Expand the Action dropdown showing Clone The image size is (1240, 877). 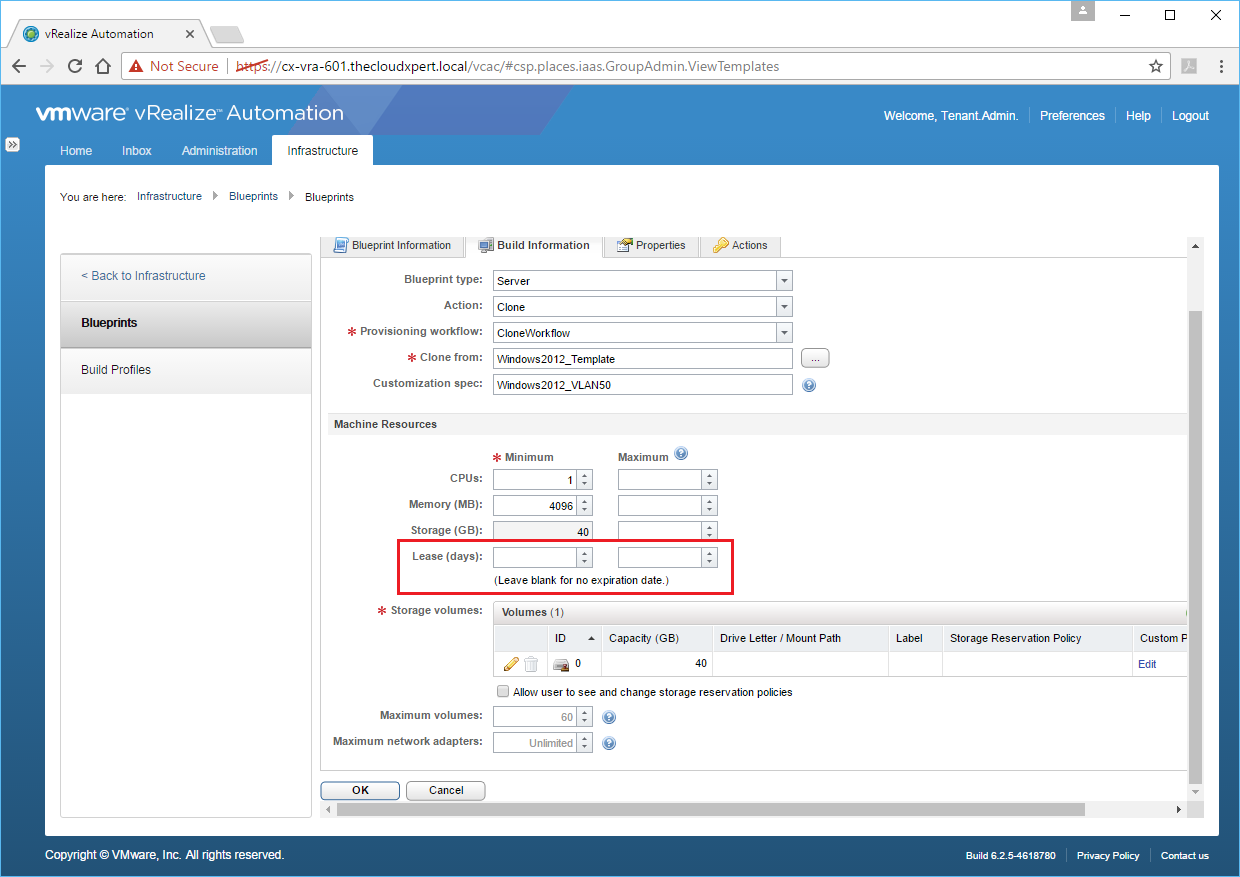(784, 307)
